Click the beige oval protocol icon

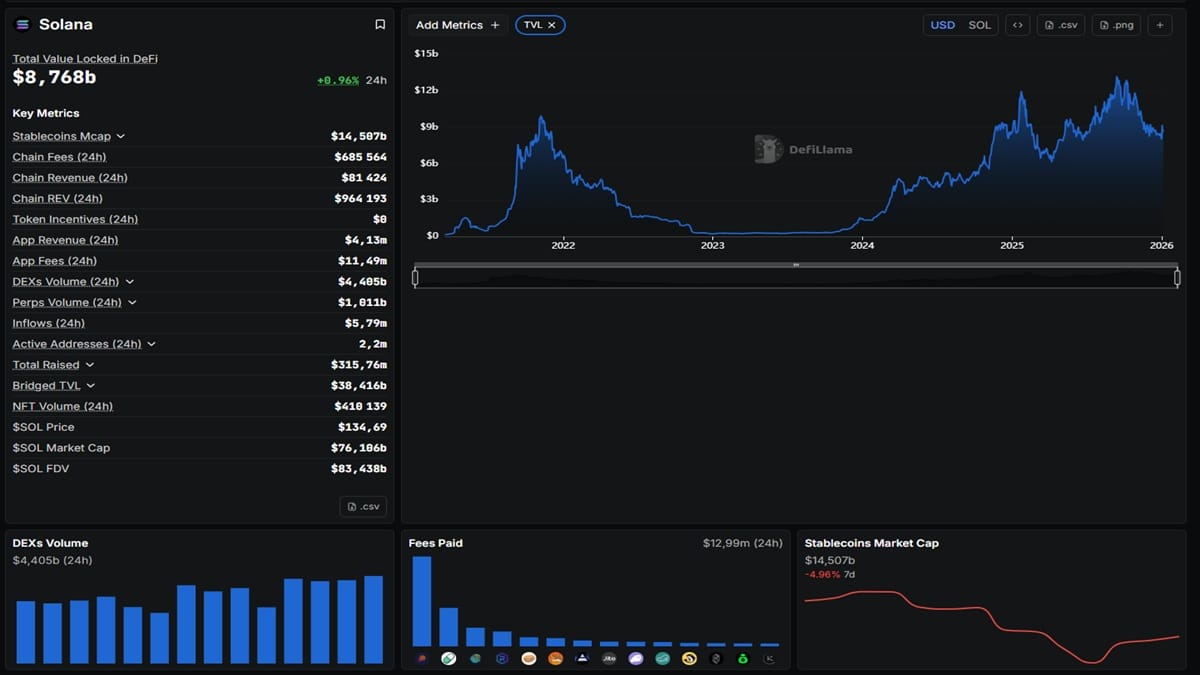528,658
